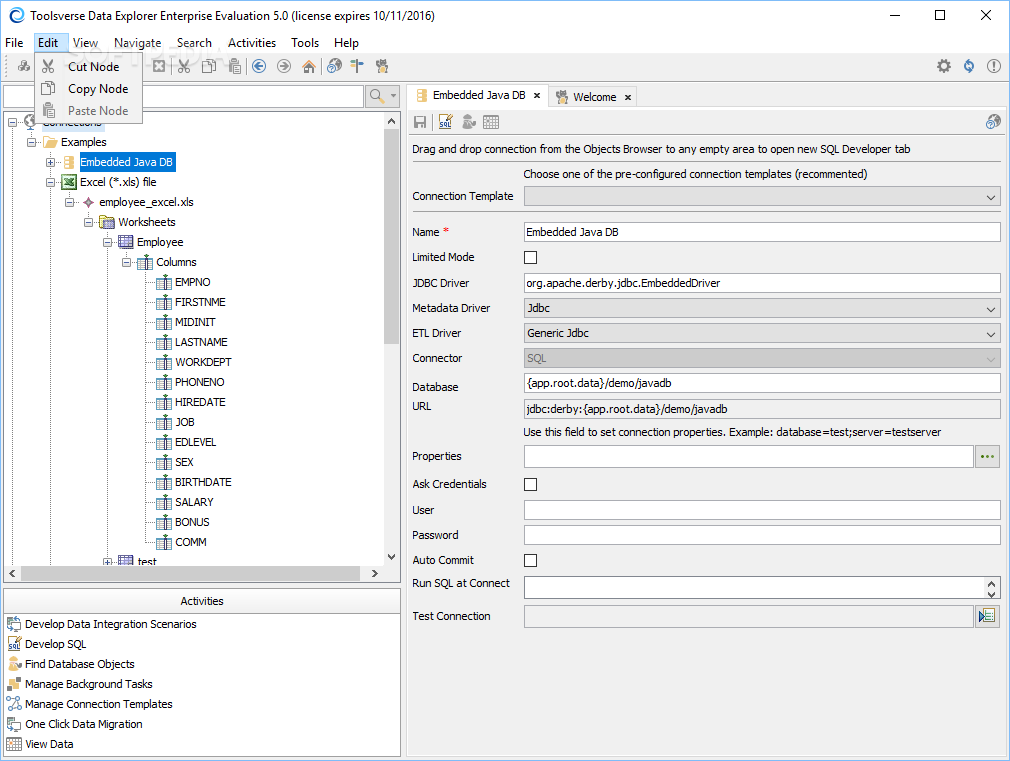The height and width of the screenshot is (761, 1010).
Task: Select the HIREDATE column in tree
Action: [200, 403]
